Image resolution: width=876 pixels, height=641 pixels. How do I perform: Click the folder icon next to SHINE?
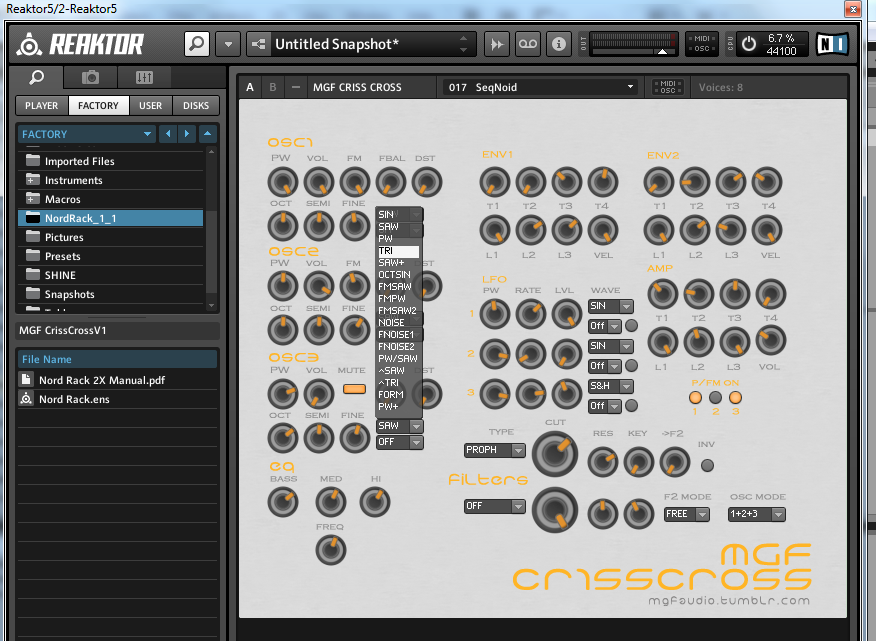(x=33, y=275)
